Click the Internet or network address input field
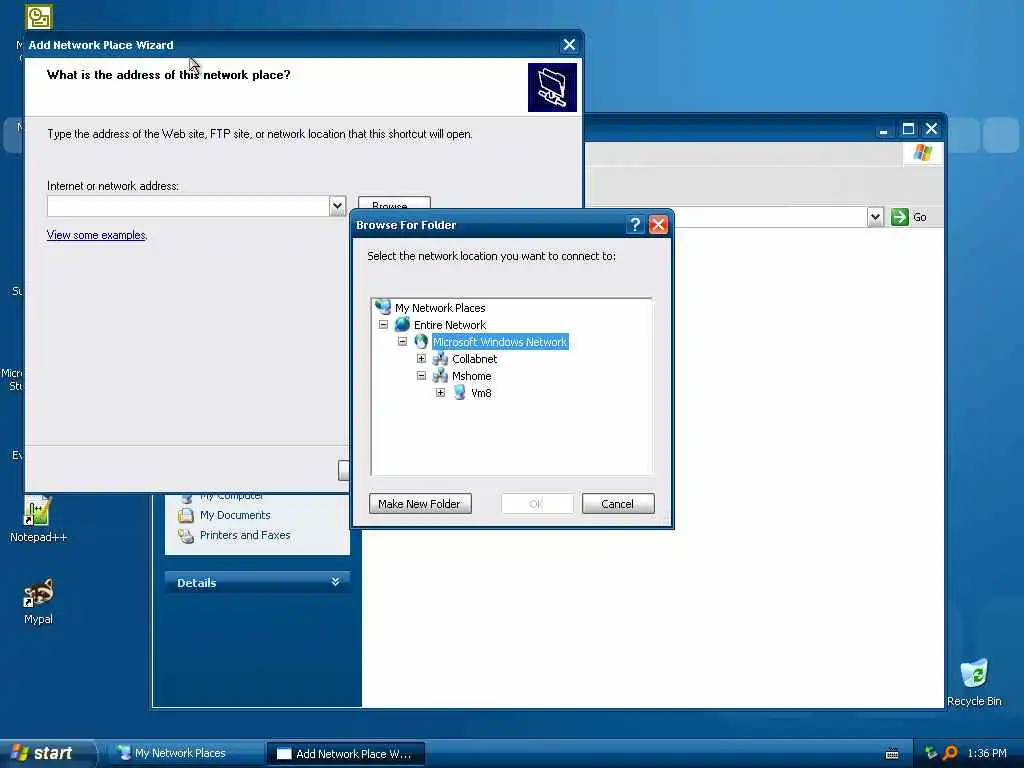 pyautogui.click(x=188, y=206)
